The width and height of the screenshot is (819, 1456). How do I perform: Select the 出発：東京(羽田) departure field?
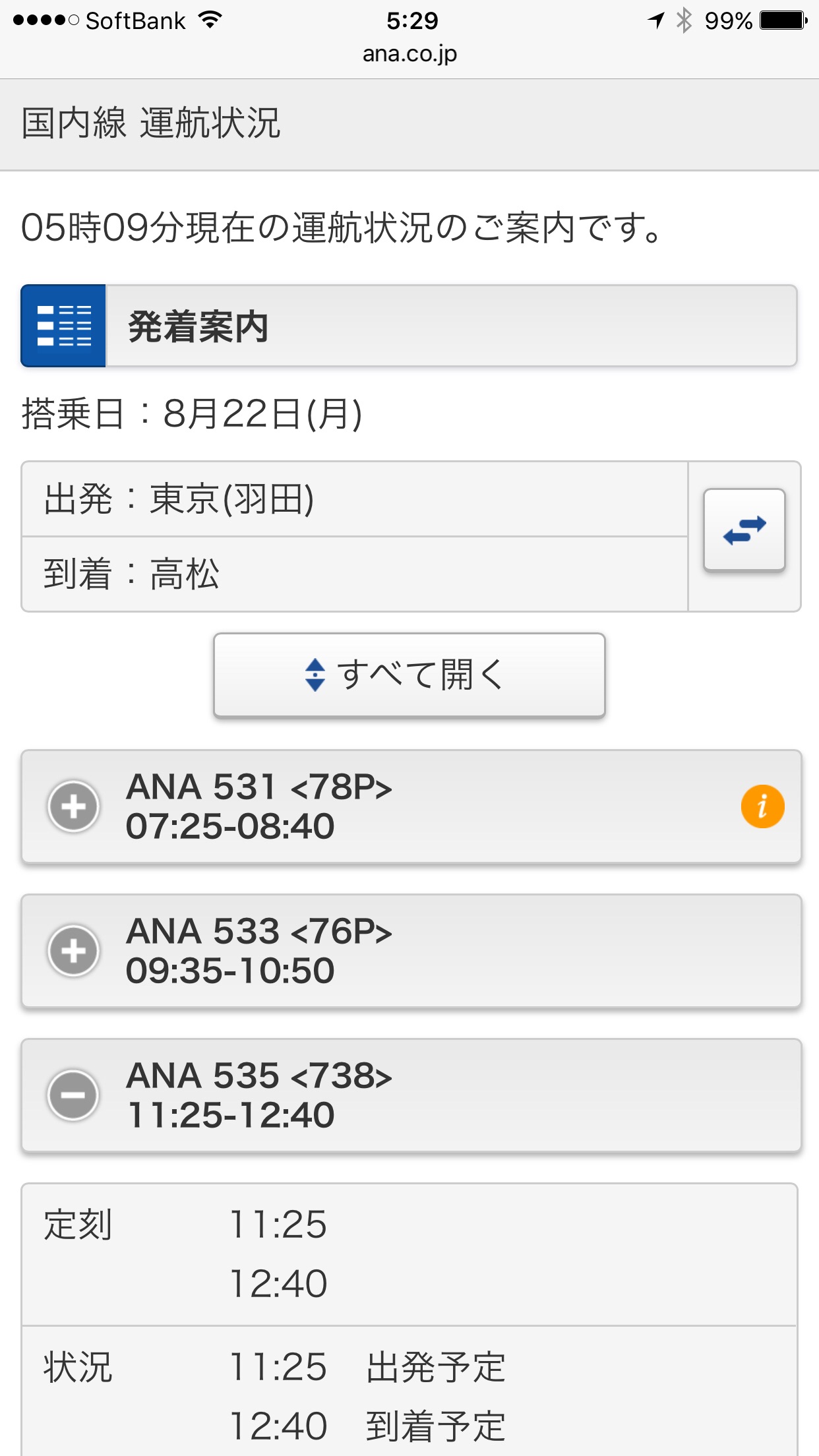355,499
